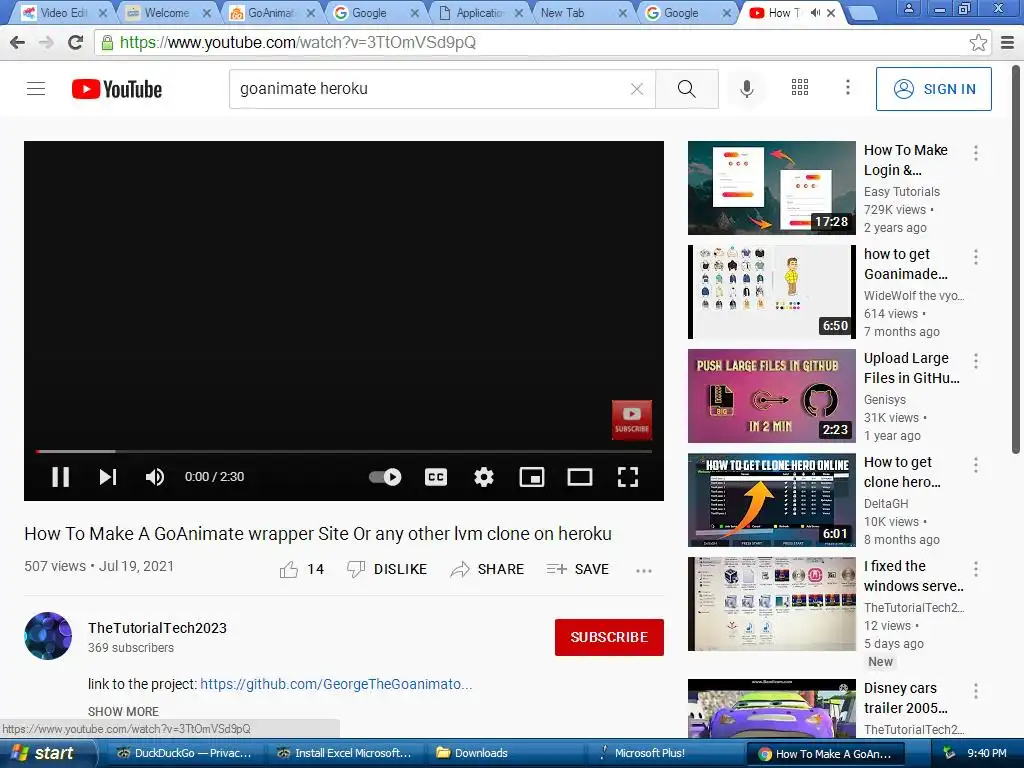
Task: Switch to the Application browser tab
Action: pyautogui.click(x=480, y=12)
